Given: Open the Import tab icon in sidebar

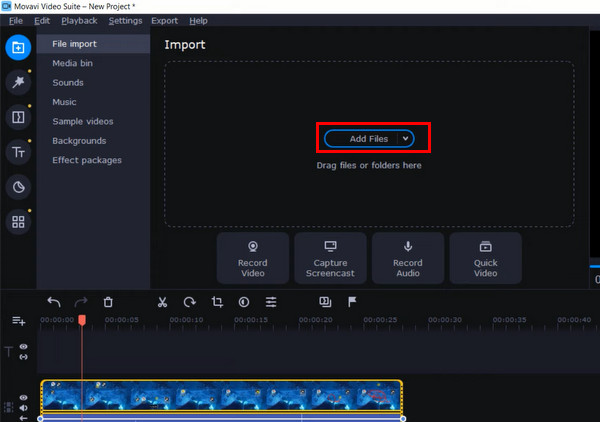Looking at the screenshot, I should 18,47.
